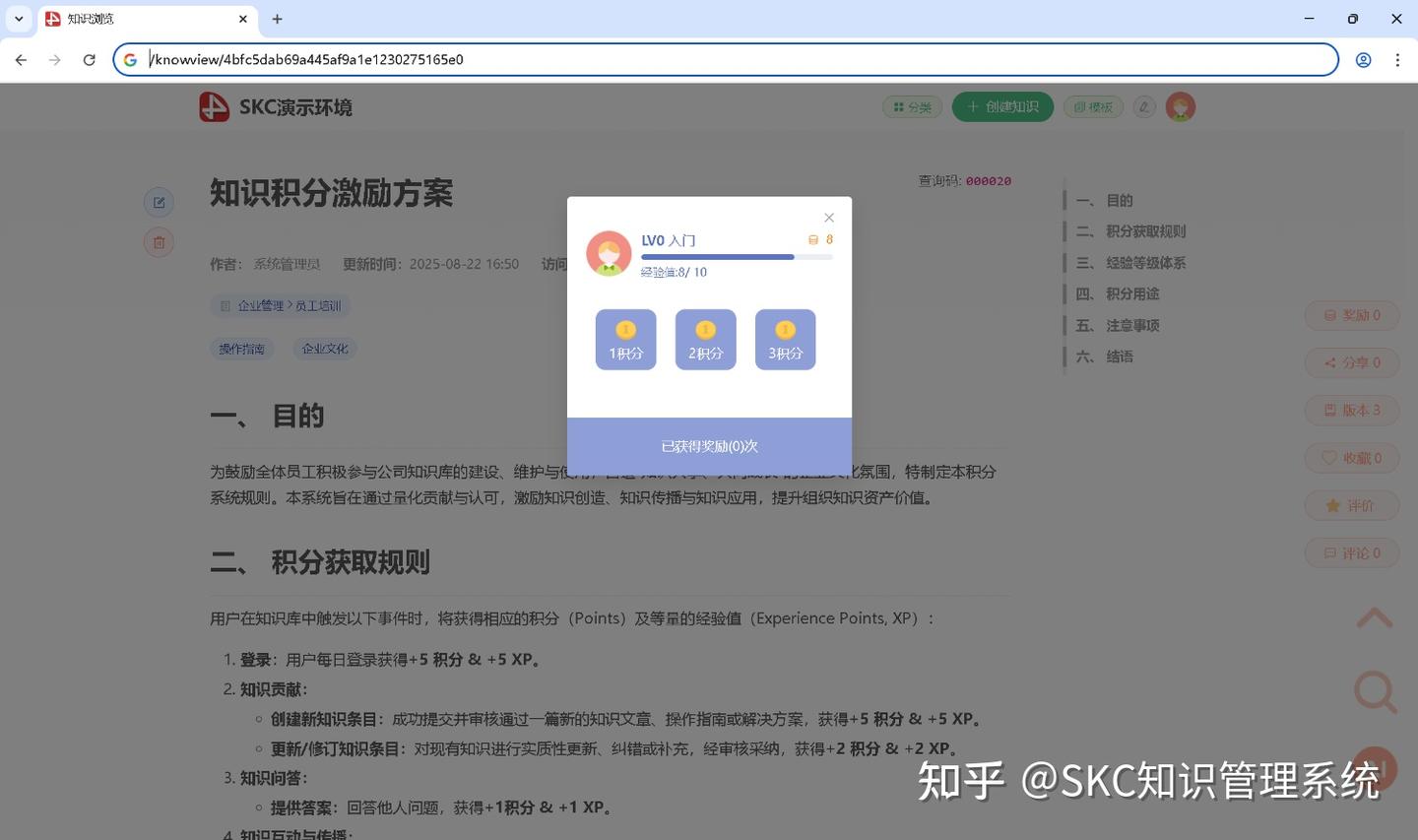Click the browser forward arrow
The height and width of the screenshot is (840, 1418).
click(x=55, y=60)
